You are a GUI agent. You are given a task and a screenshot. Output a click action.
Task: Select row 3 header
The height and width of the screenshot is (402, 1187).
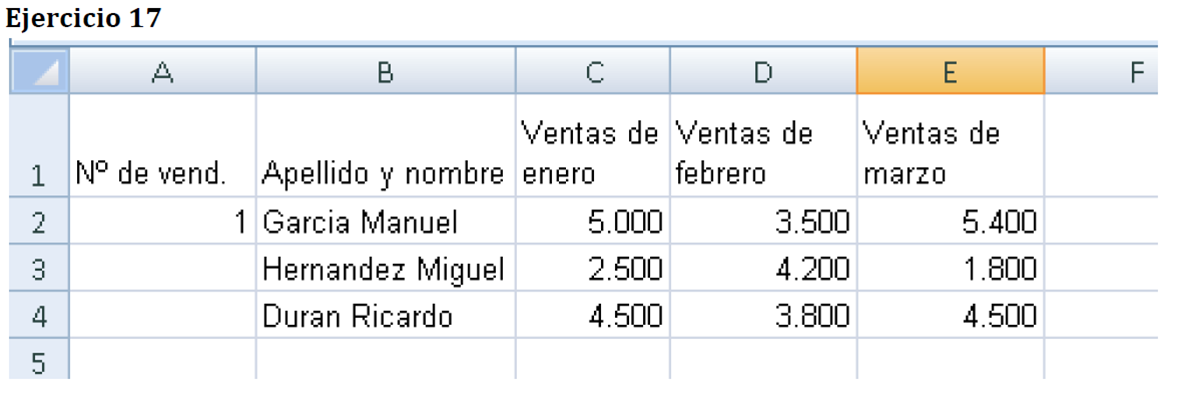pyautogui.click(x=38, y=270)
